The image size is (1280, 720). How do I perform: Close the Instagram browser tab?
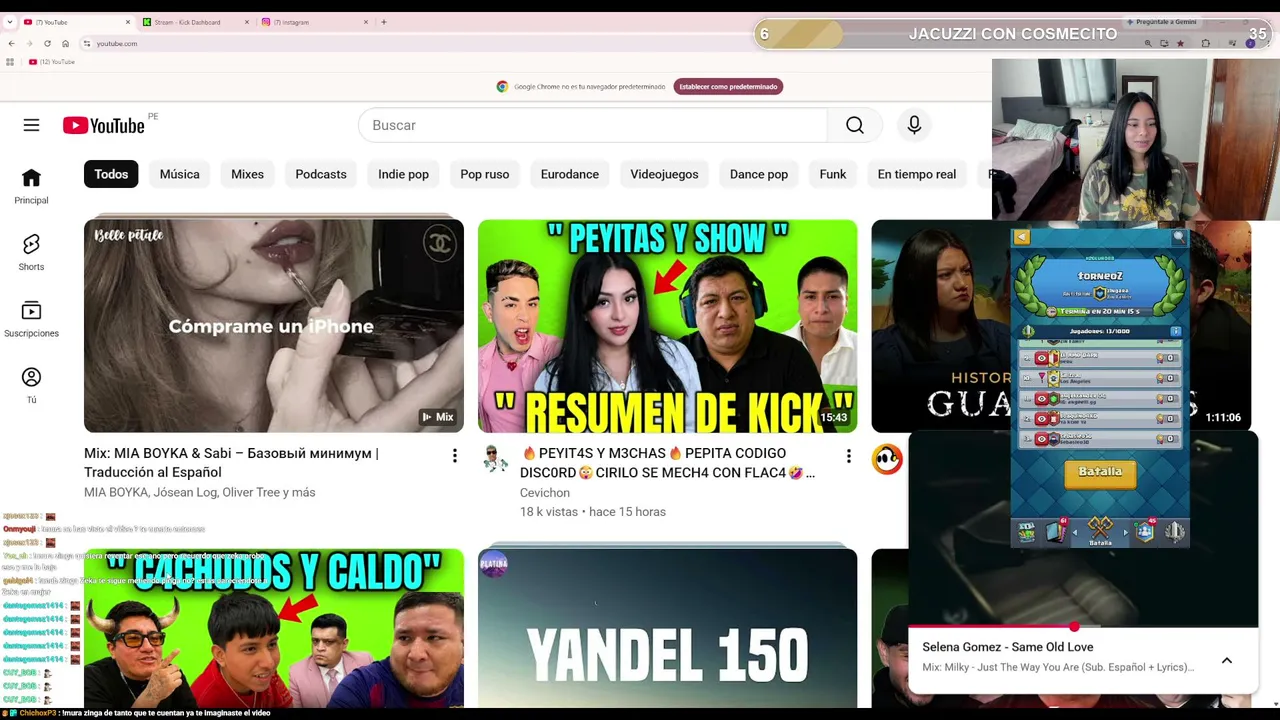[x=366, y=22]
